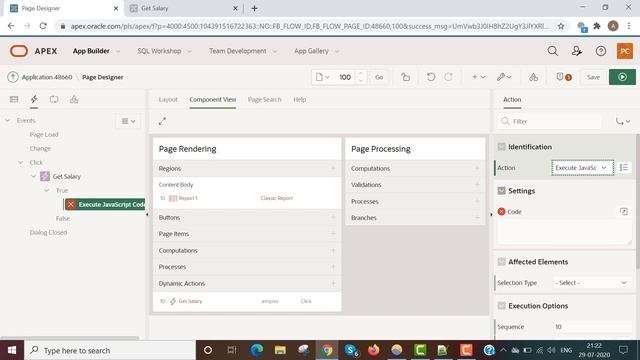This screenshot has width=640, height=360.
Task: Add a new Region with plus icon
Action: [x=333, y=168]
